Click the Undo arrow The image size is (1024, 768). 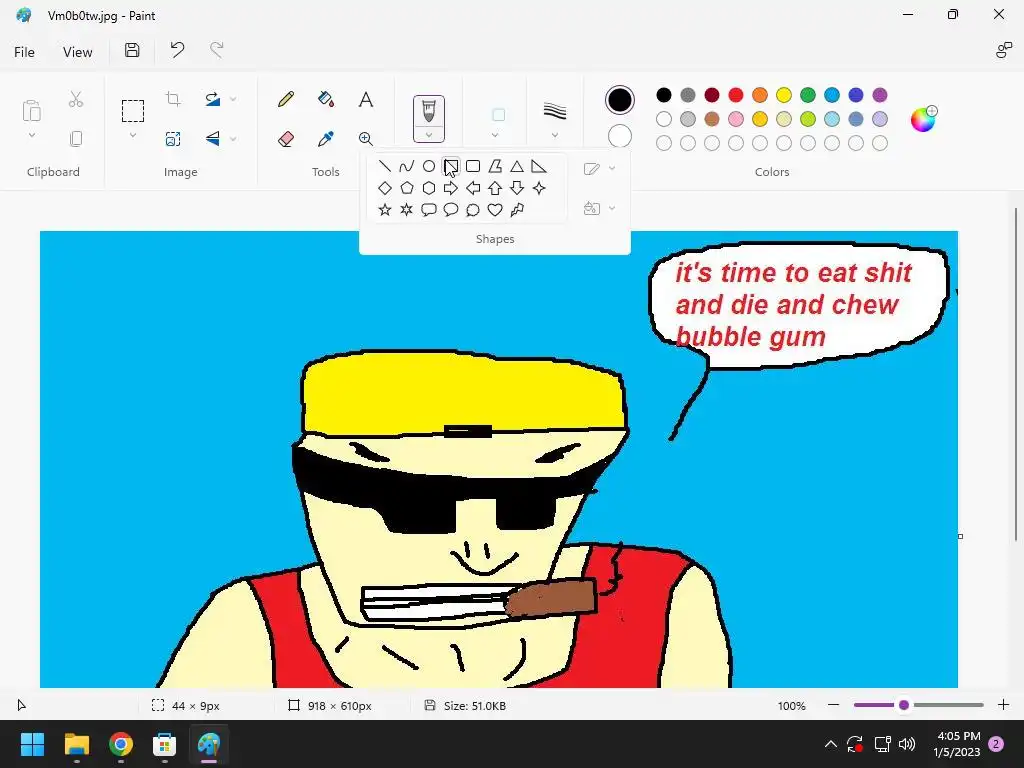click(177, 50)
